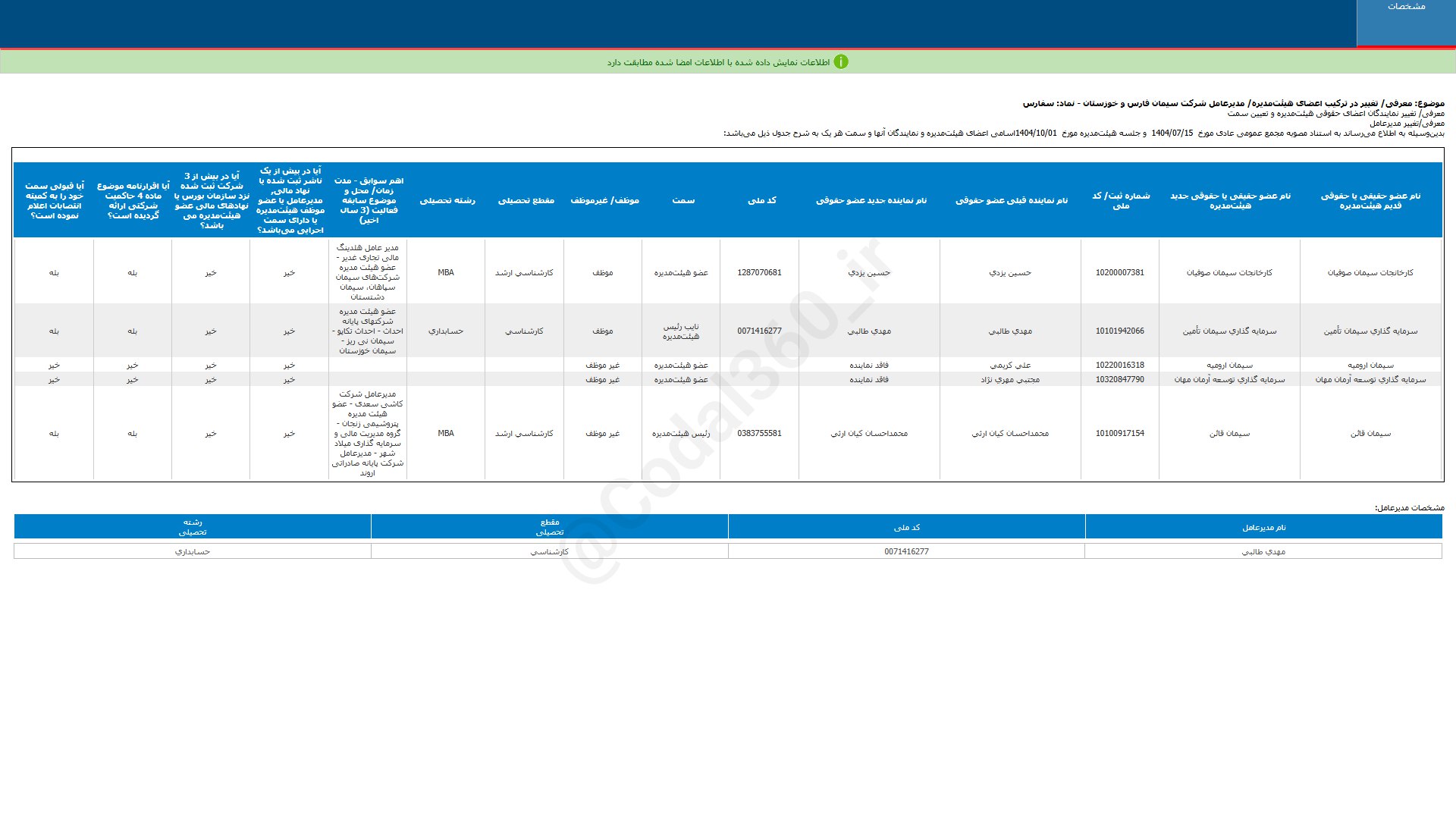The image size is (1456, 819).
Task: Click the green info icon in banner
Action: point(840,62)
